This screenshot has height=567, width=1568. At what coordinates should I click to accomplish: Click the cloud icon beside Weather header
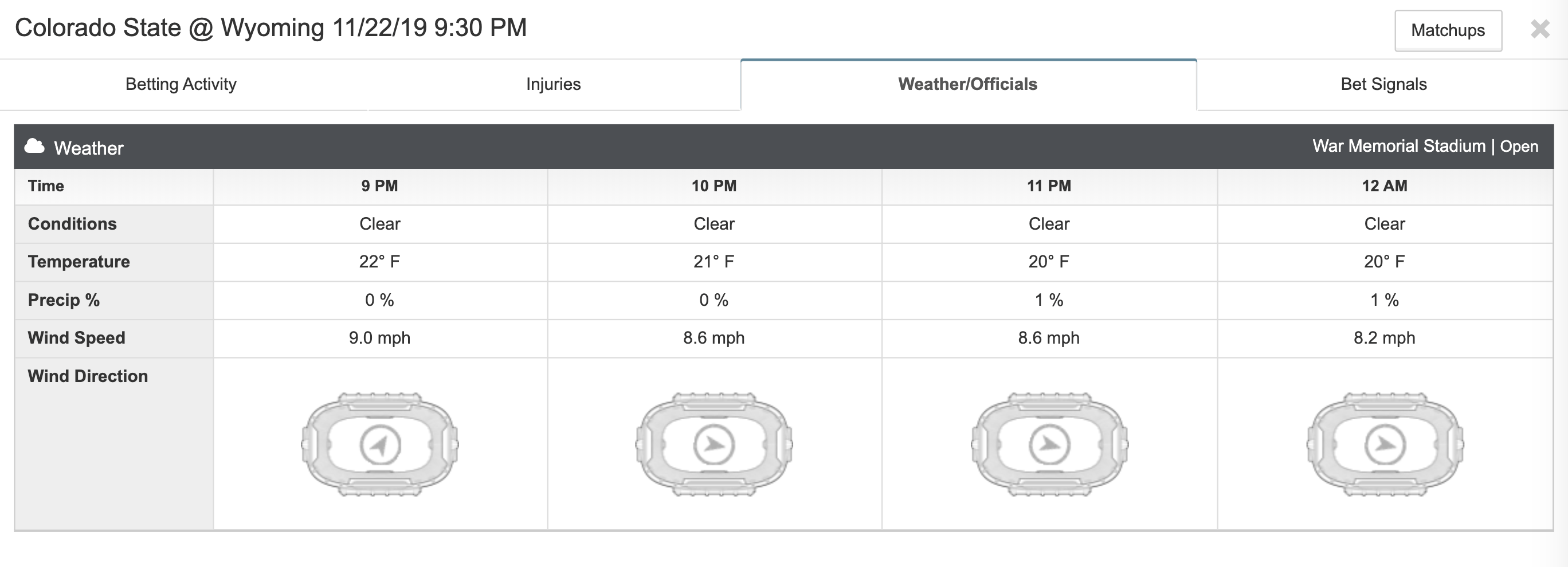pyautogui.click(x=35, y=147)
